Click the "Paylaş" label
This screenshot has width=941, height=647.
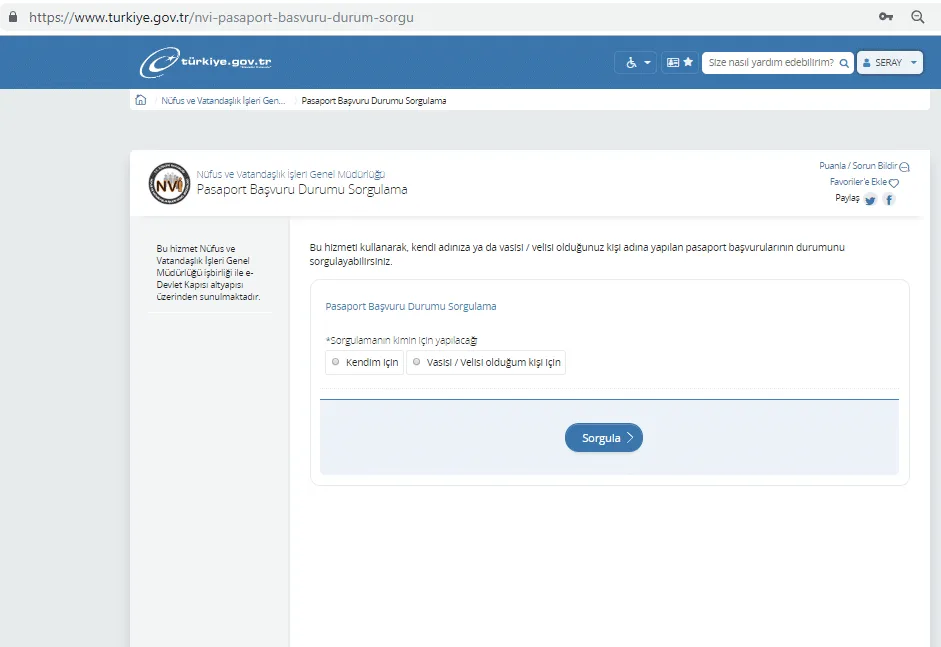(847, 198)
